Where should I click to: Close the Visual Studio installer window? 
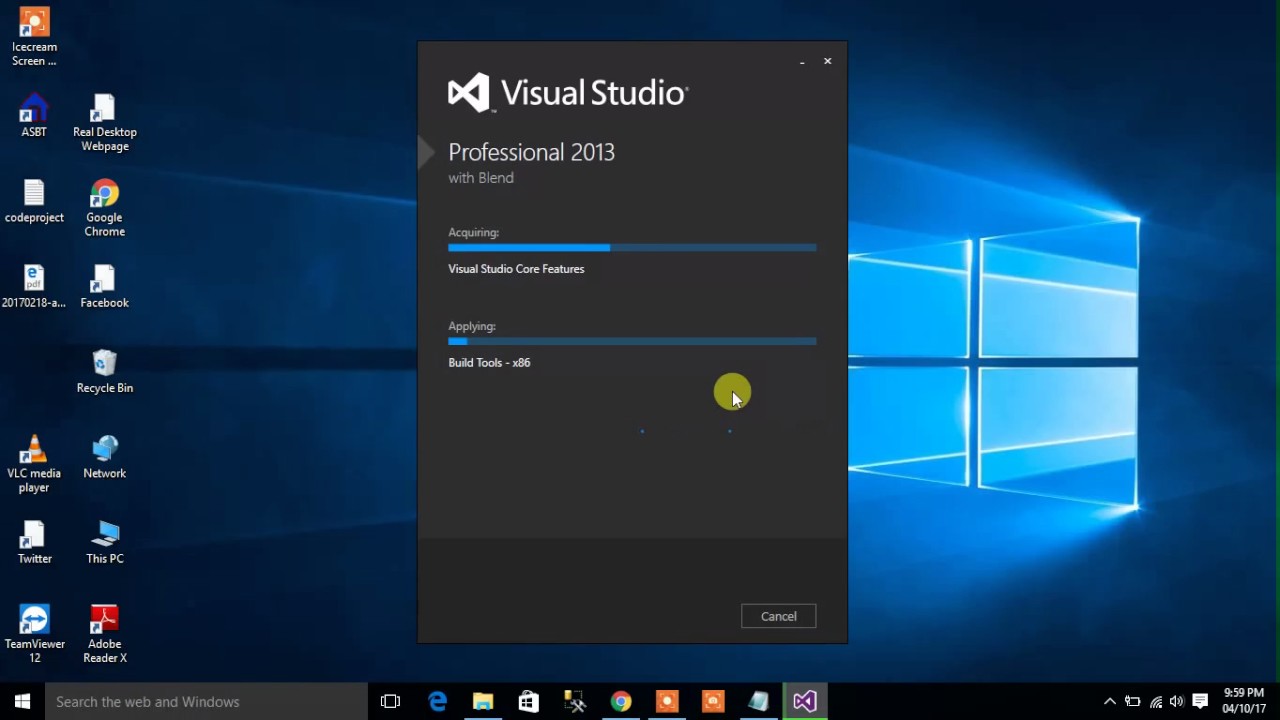(827, 61)
